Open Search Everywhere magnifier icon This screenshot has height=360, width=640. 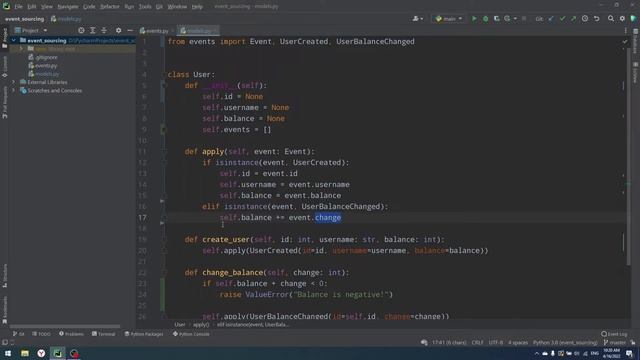tap(611, 19)
